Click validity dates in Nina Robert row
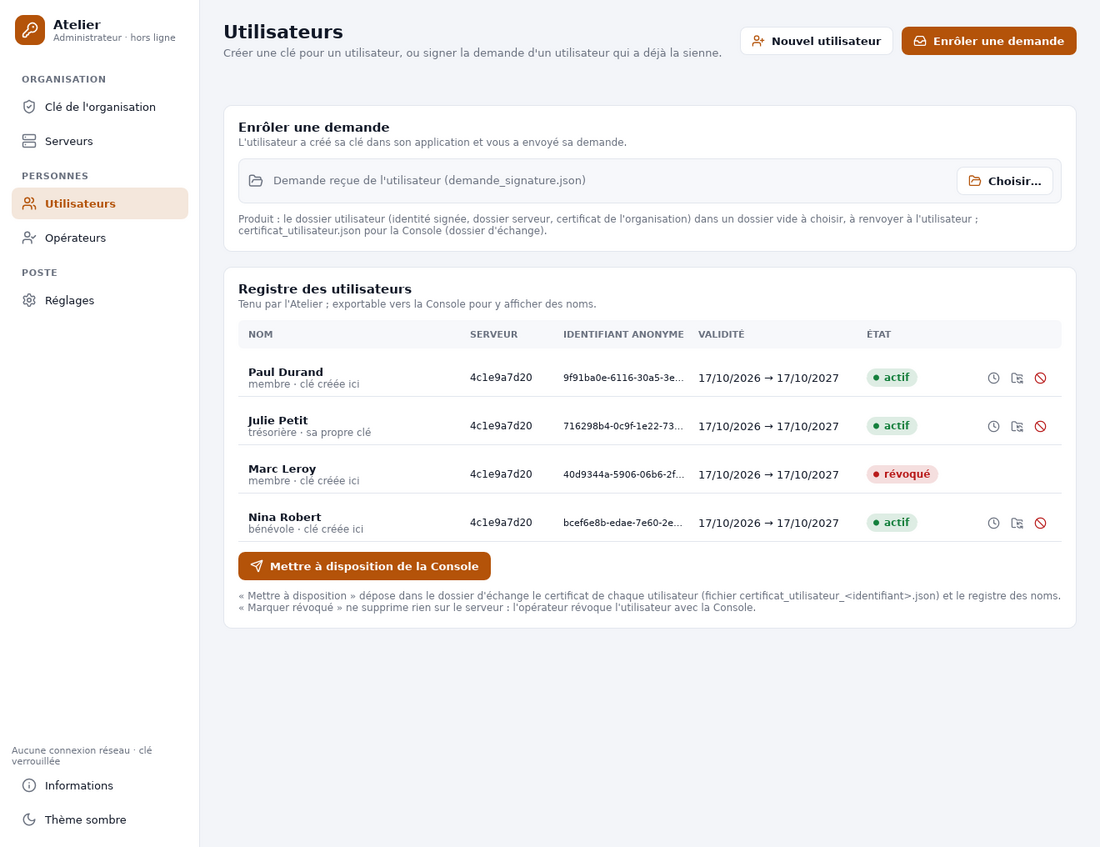Screen dimensions: 1100x847 coord(768,523)
